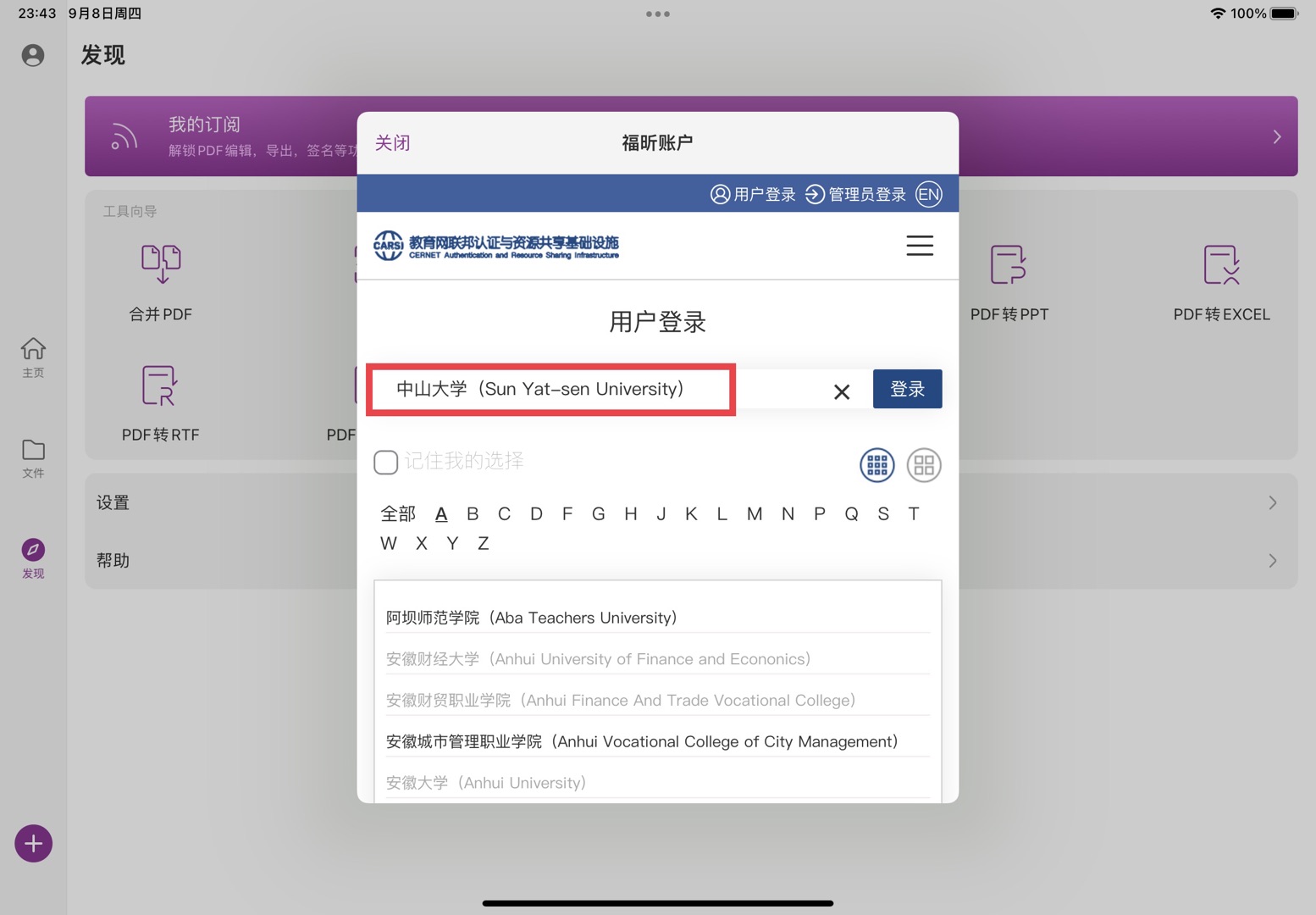Click the university name input field

pos(621,389)
